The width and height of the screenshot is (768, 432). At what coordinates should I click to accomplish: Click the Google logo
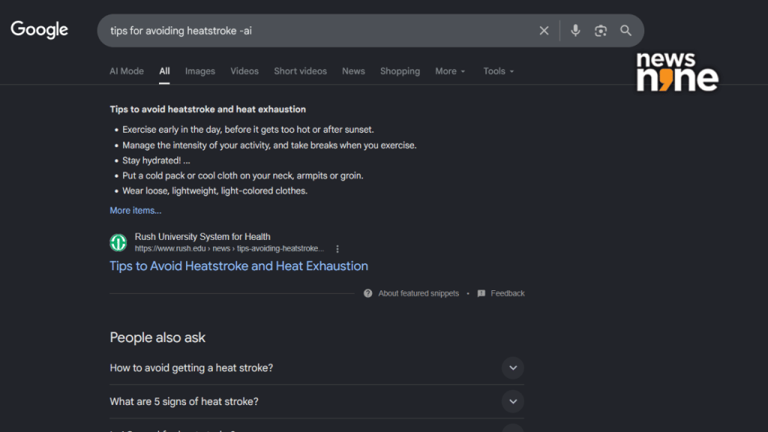click(x=39, y=30)
